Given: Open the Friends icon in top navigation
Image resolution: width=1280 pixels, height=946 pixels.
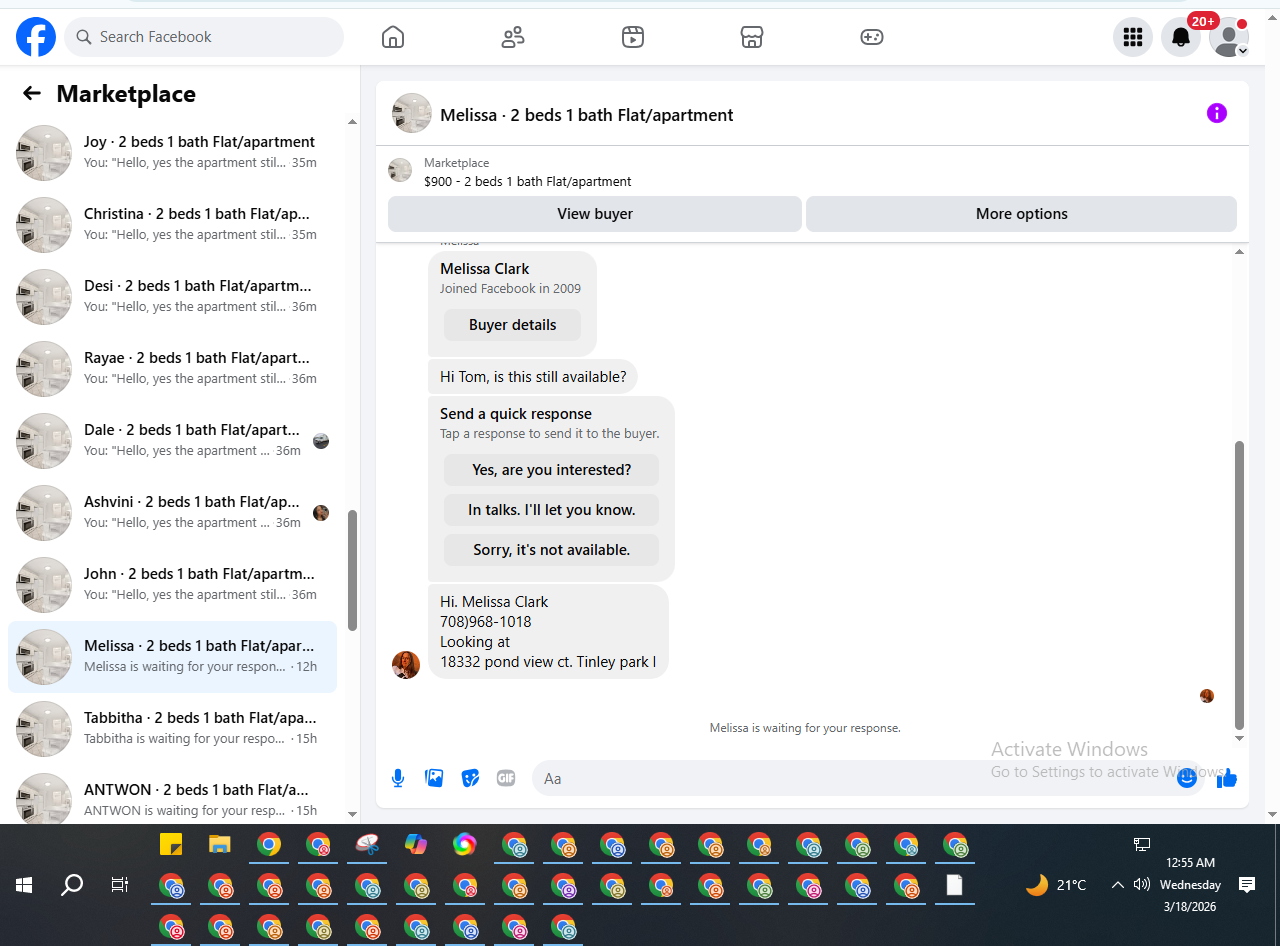Looking at the screenshot, I should tap(513, 37).
